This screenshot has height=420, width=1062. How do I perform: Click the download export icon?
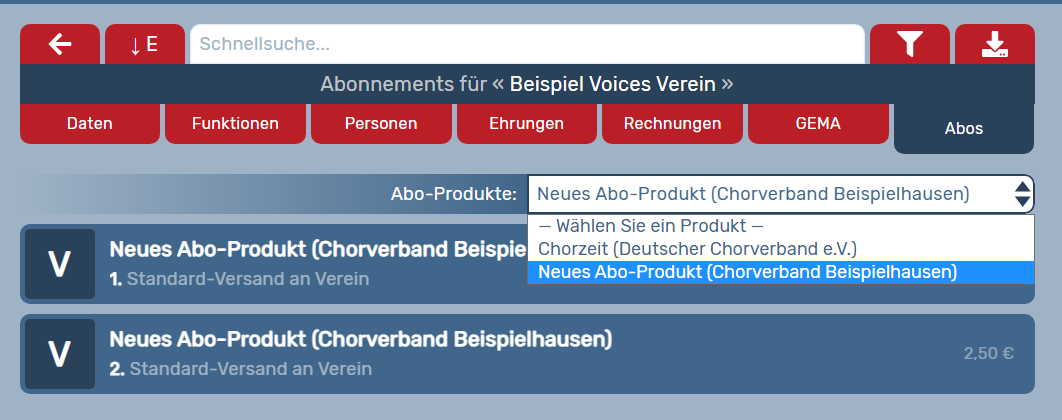click(x=994, y=45)
